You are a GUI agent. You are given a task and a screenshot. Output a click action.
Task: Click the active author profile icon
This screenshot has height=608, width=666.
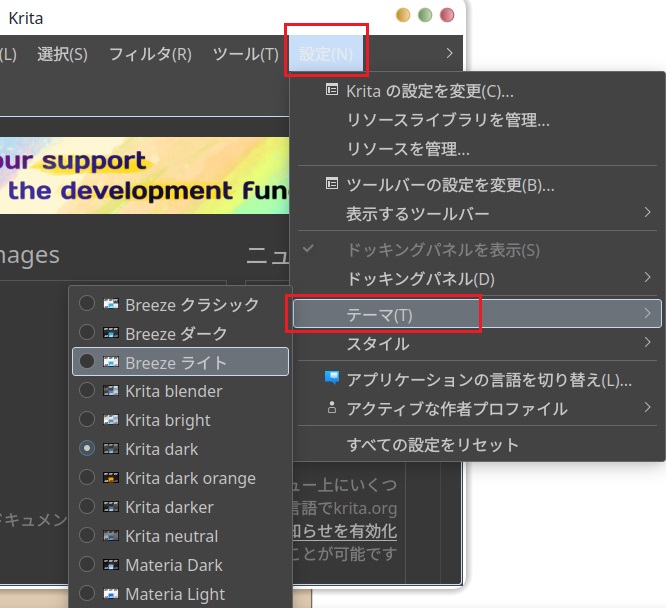point(332,408)
